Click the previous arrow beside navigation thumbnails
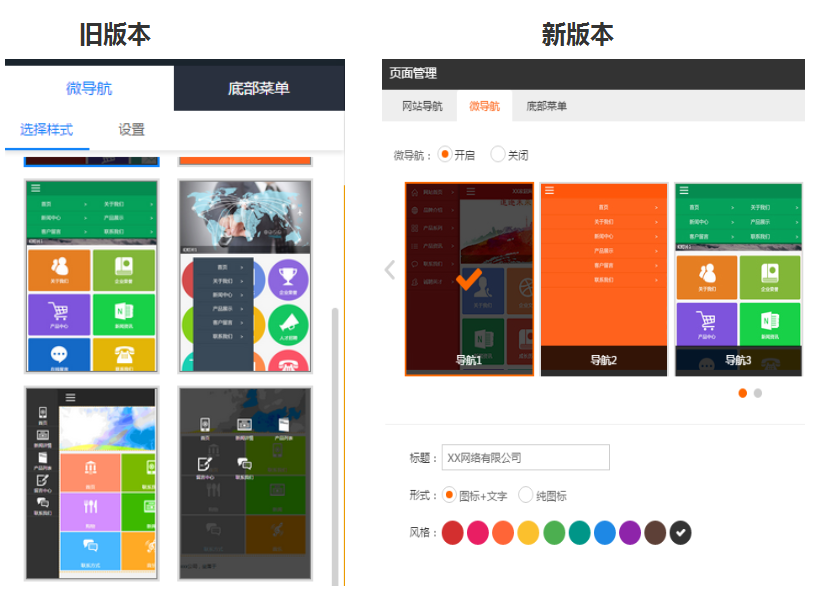 [x=390, y=269]
